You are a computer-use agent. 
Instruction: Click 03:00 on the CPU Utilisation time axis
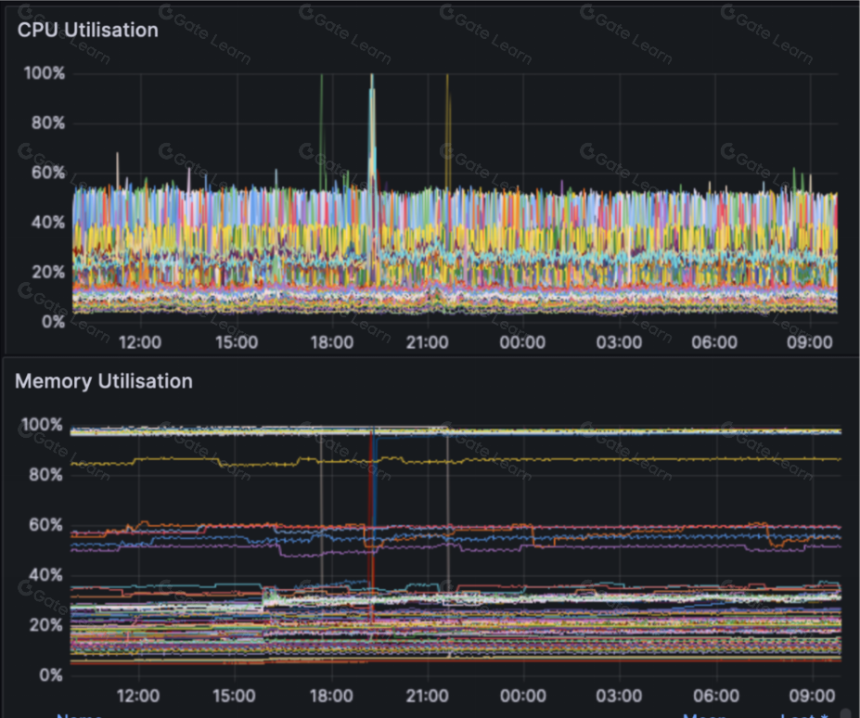point(619,342)
